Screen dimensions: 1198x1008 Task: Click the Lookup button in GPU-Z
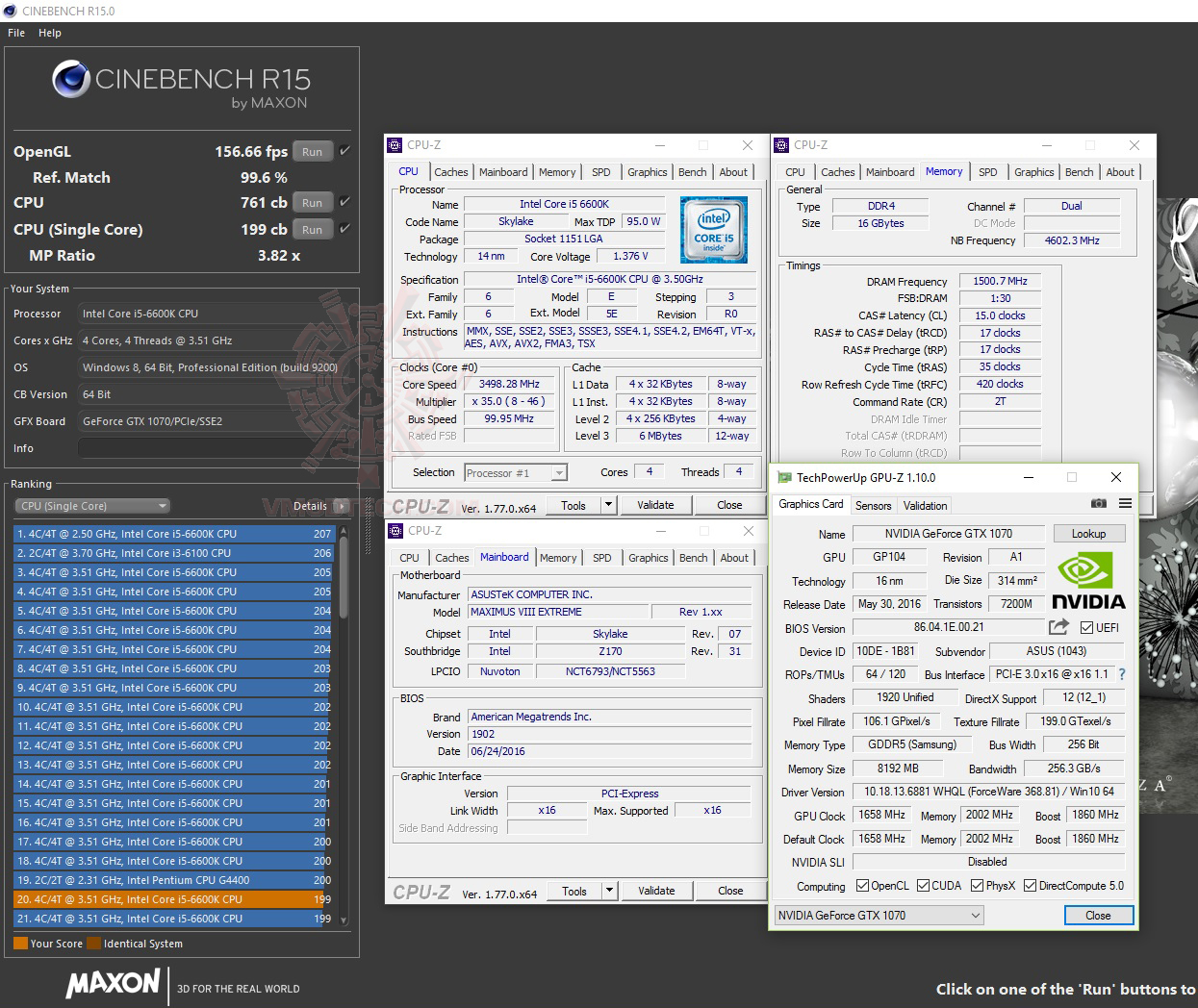tap(1088, 533)
